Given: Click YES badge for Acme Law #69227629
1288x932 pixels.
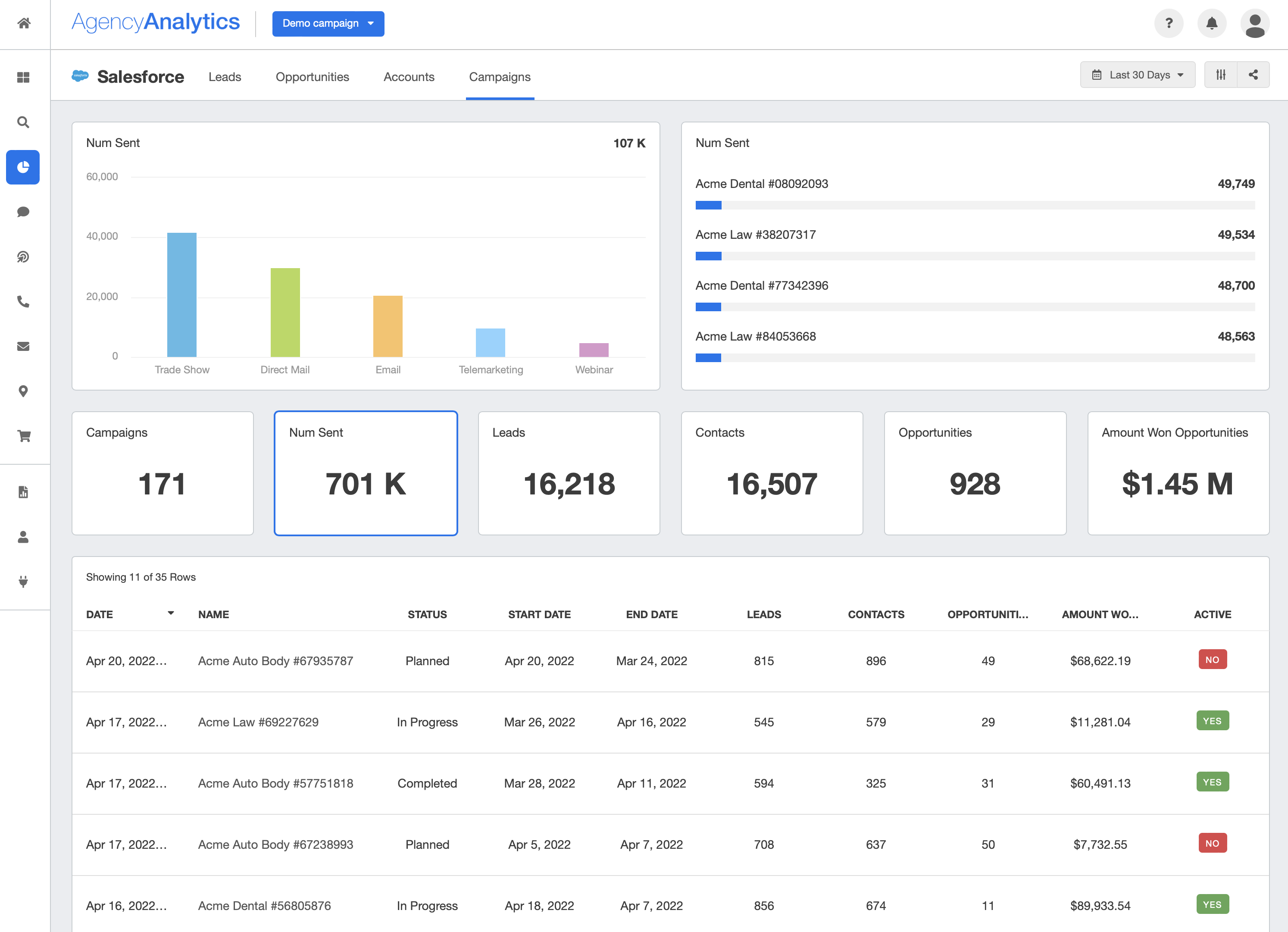Looking at the screenshot, I should pyautogui.click(x=1213, y=721).
